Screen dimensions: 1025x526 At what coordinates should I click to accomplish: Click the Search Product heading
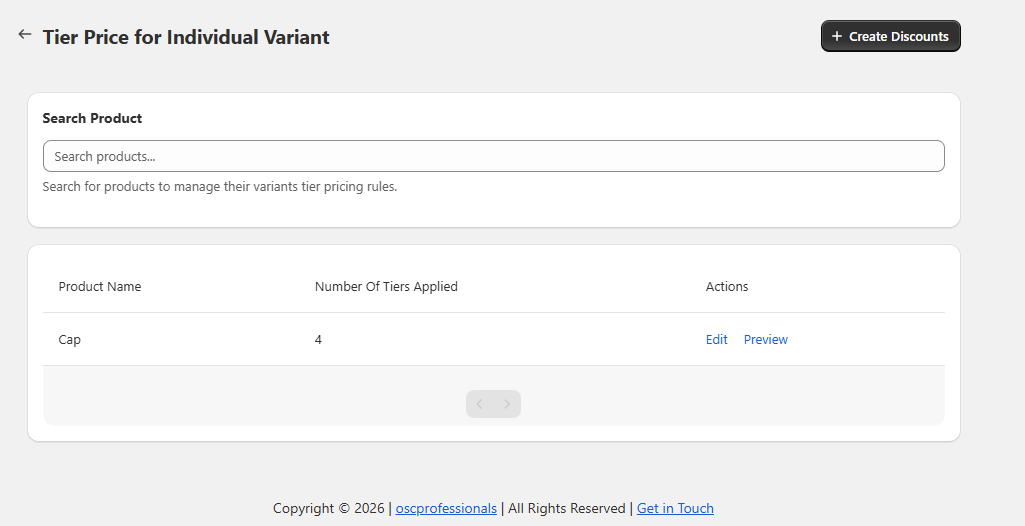92,118
